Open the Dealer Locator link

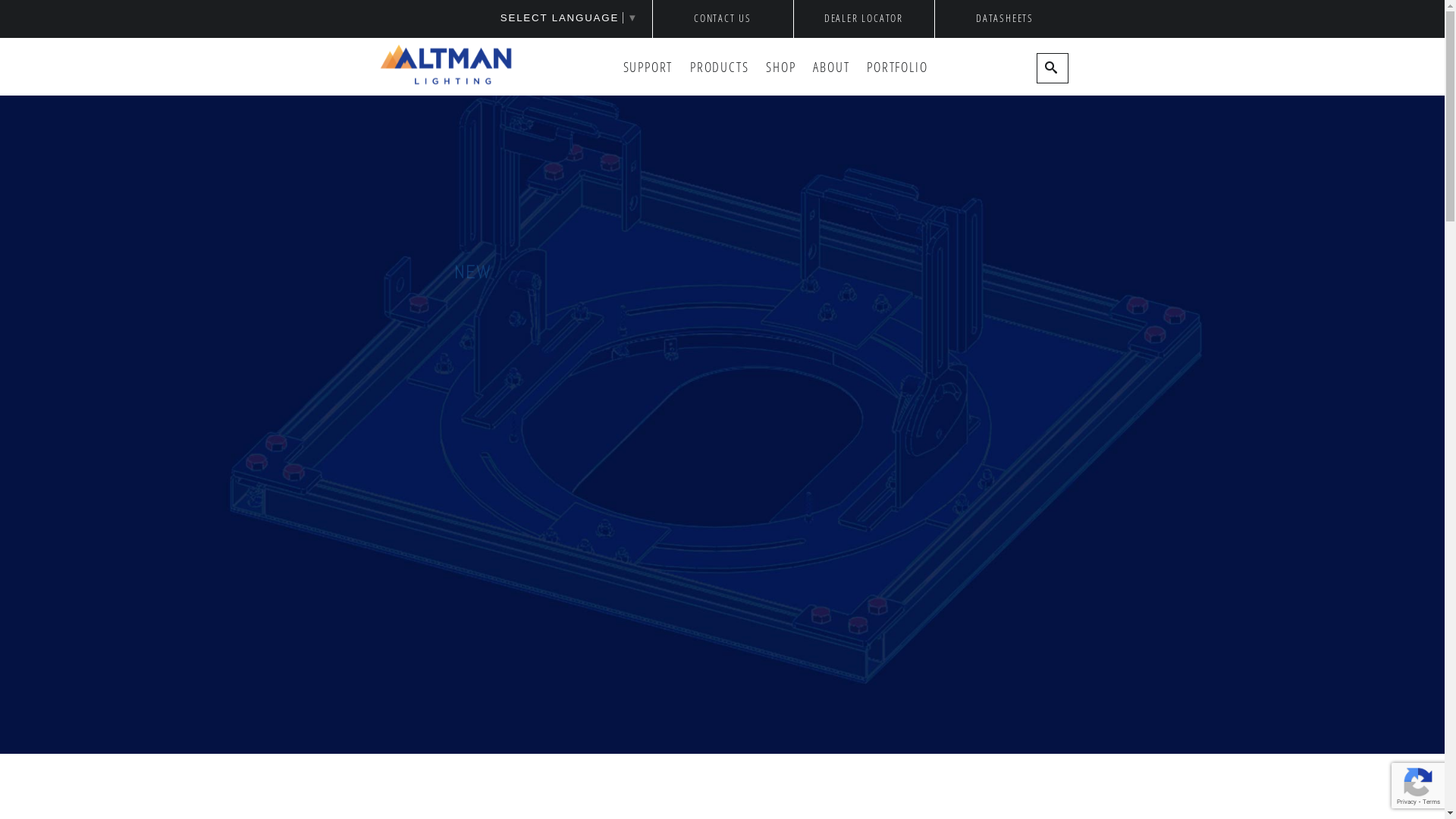tap(863, 18)
